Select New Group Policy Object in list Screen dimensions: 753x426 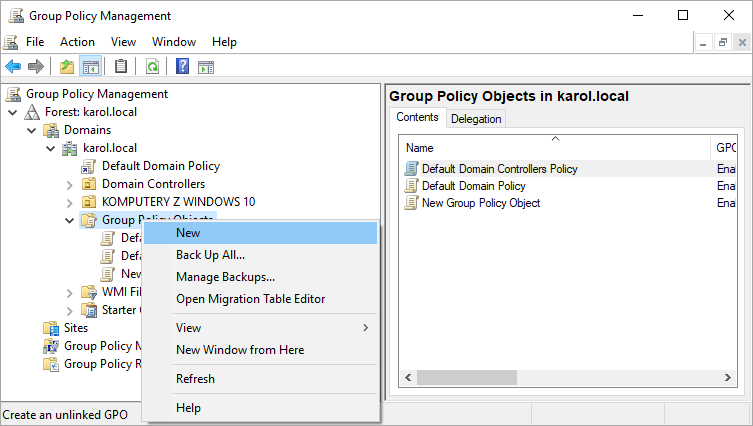coord(480,203)
